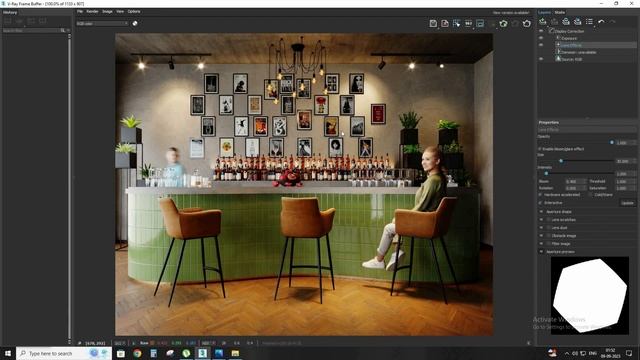The width and height of the screenshot is (640, 360).
Task: Click the Rotation value field
Action: [x=576, y=188]
